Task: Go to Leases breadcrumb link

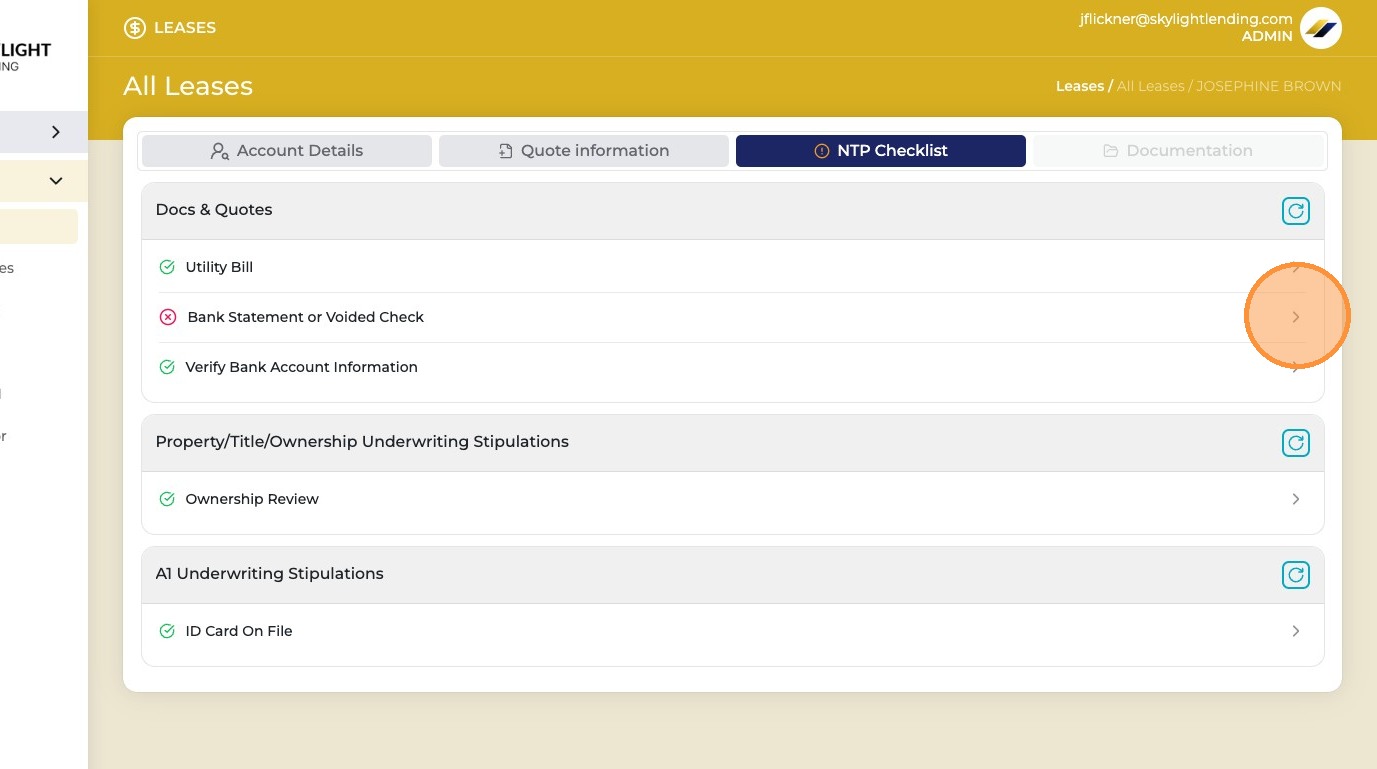Action: click(x=1080, y=86)
